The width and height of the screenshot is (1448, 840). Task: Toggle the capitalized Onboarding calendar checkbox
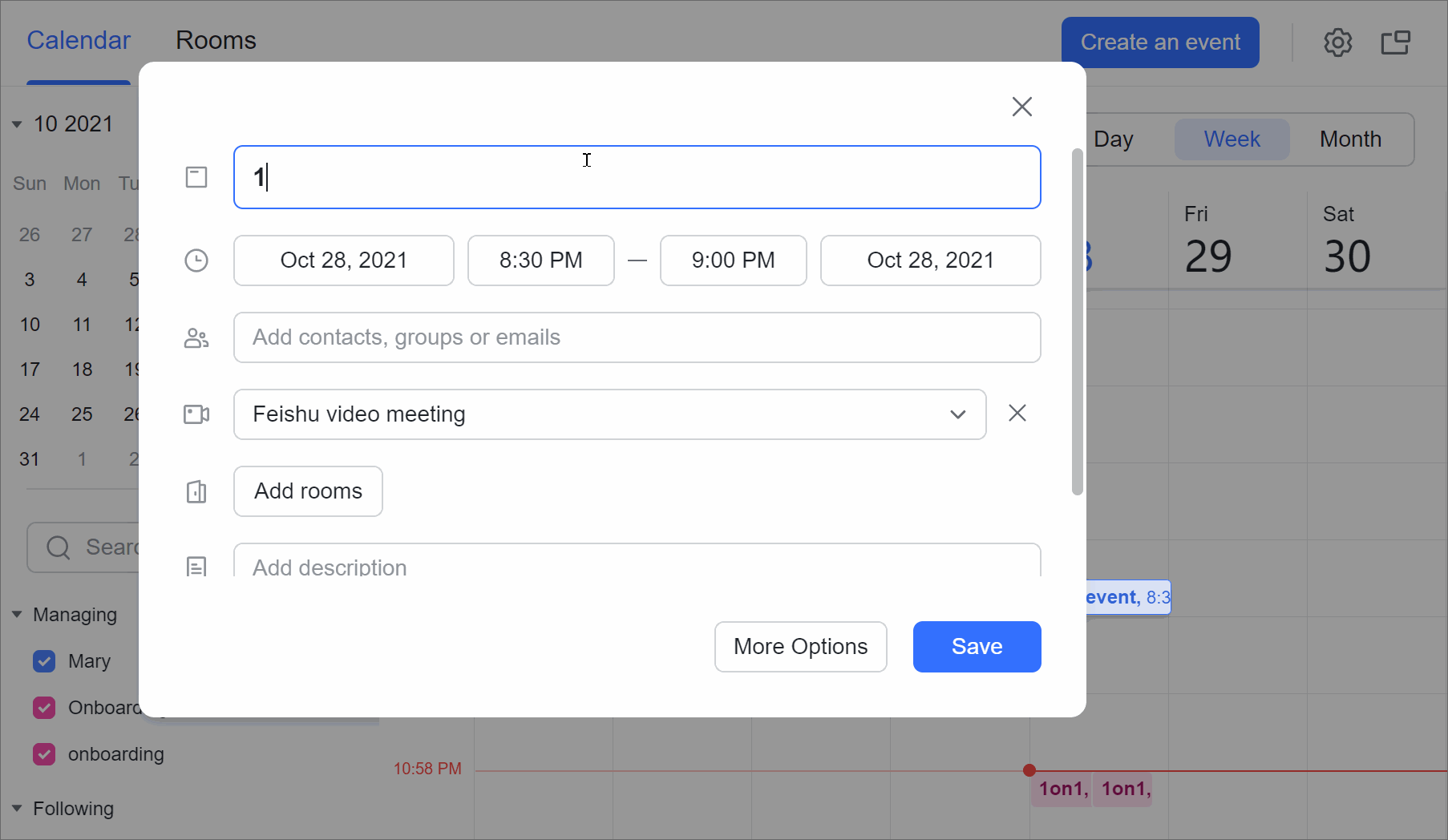click(x=44, y=708)
